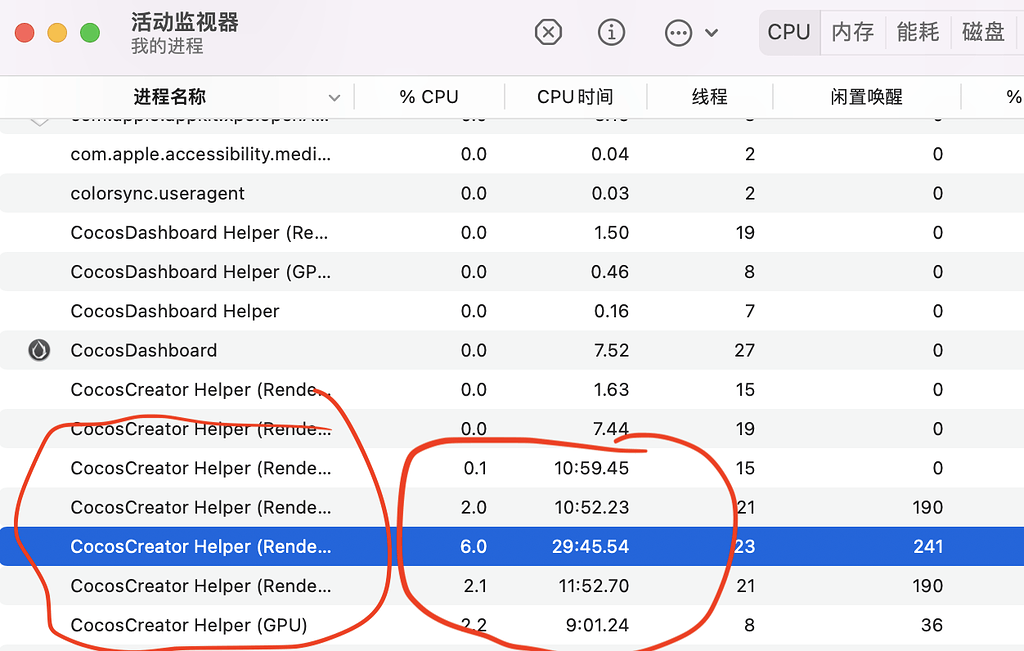This screenshot has width=1024, height=651.
Task: Click the stop process (X) icon
Action: coord(548,31)
